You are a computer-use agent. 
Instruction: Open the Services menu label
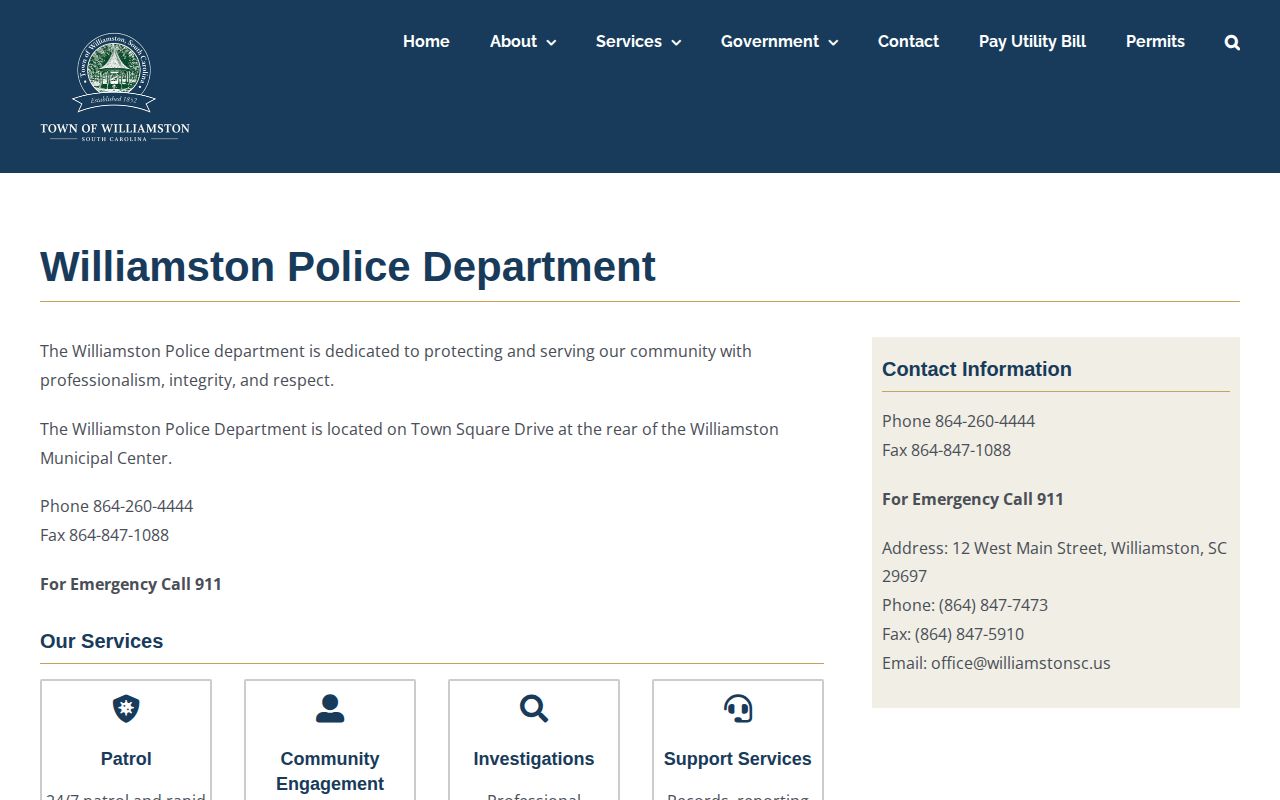pos(629,41)
